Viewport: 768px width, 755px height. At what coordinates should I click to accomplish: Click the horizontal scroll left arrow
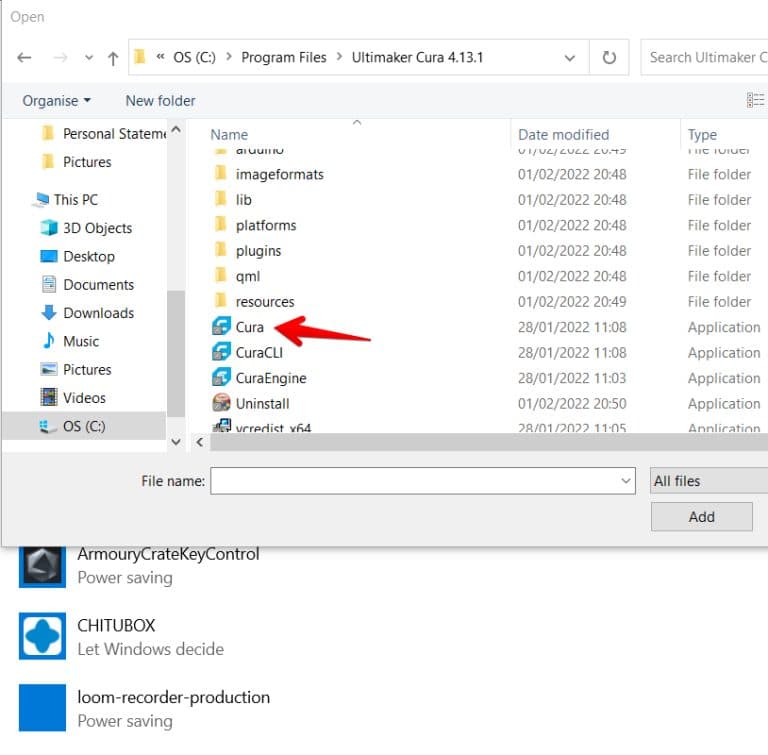199,442
